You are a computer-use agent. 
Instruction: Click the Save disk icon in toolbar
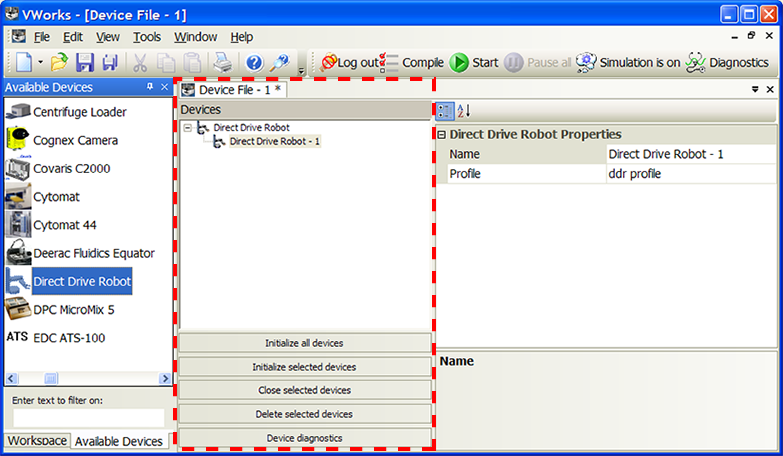[85, 62]
